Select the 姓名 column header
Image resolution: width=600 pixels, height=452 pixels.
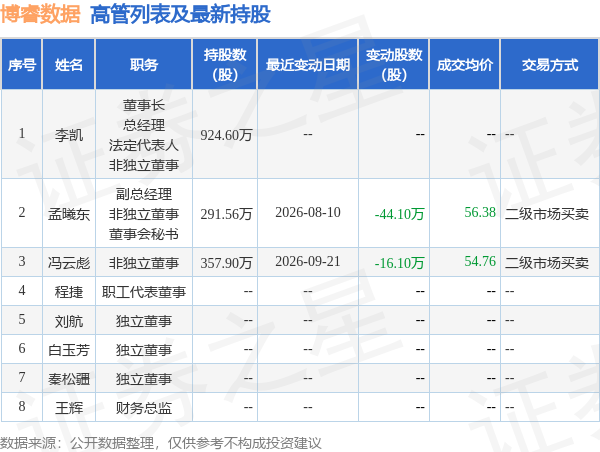(69, 64)
